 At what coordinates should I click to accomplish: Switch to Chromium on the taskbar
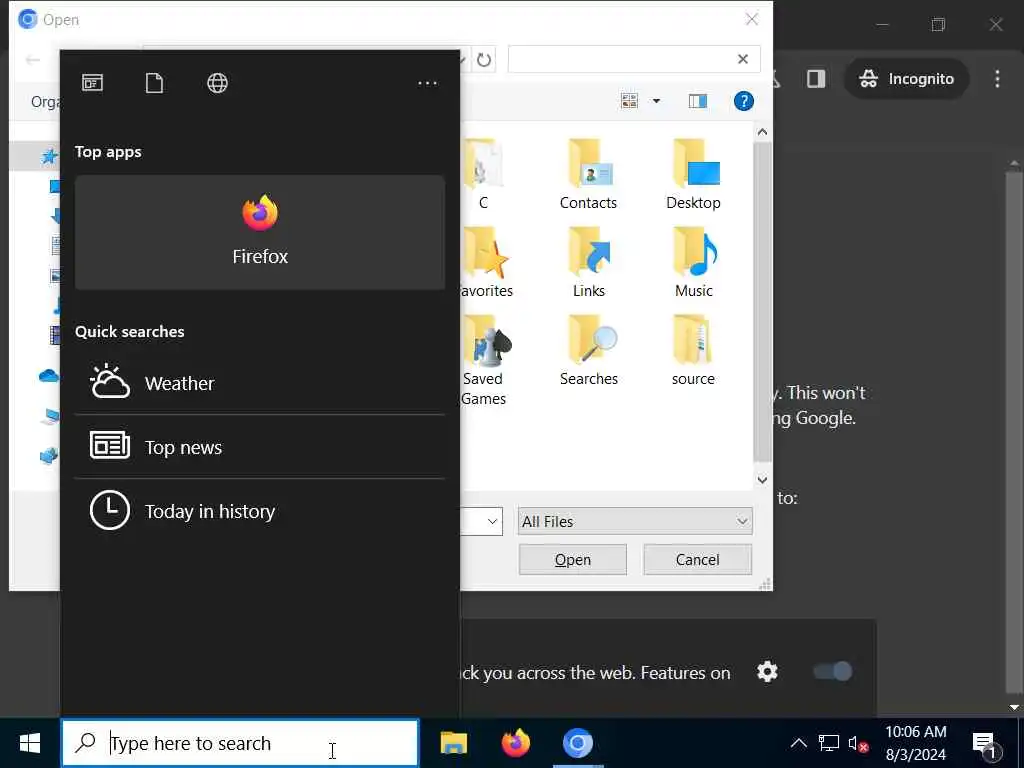coord(577,743)
